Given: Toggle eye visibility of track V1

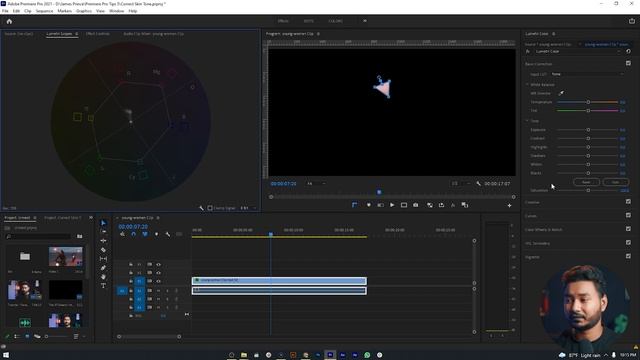Looking at the screenshot, I should point(158,281).
